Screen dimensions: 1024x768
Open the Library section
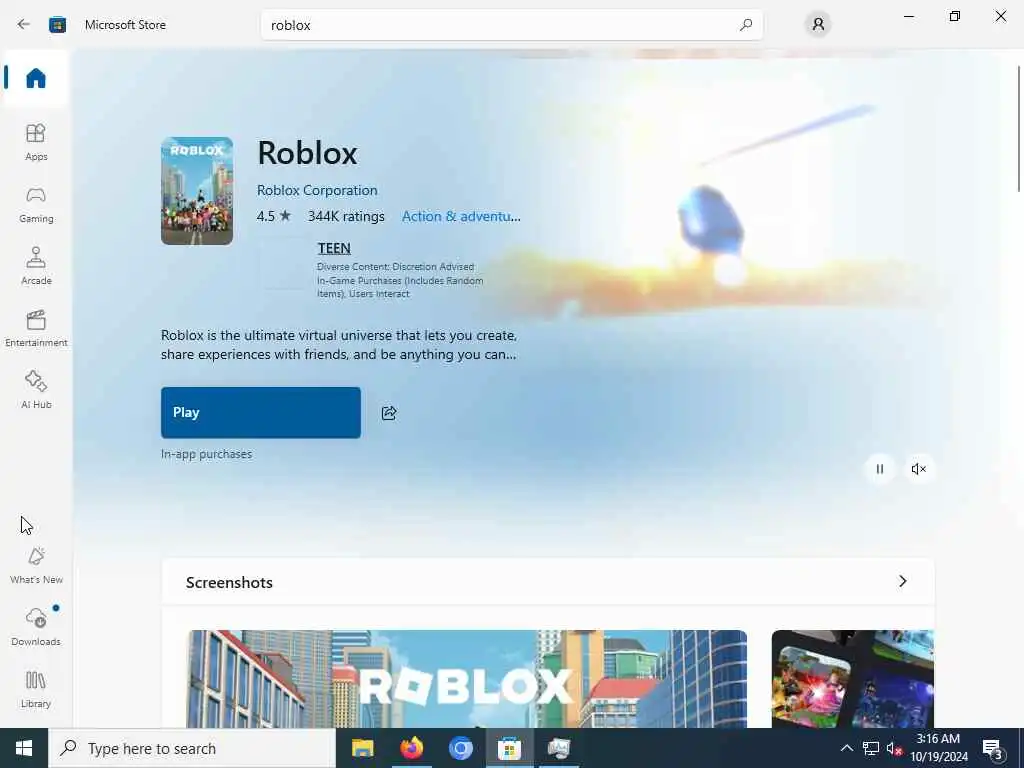pos(36,689)
